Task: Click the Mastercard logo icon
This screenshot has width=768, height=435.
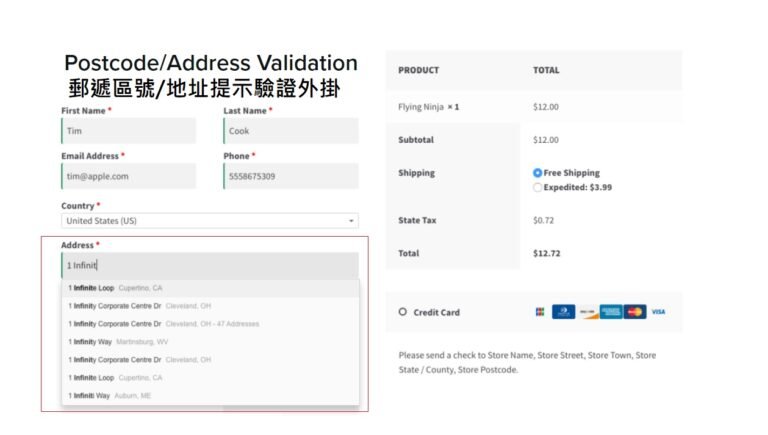Action: pyautogui.click(x=635, y=312)
